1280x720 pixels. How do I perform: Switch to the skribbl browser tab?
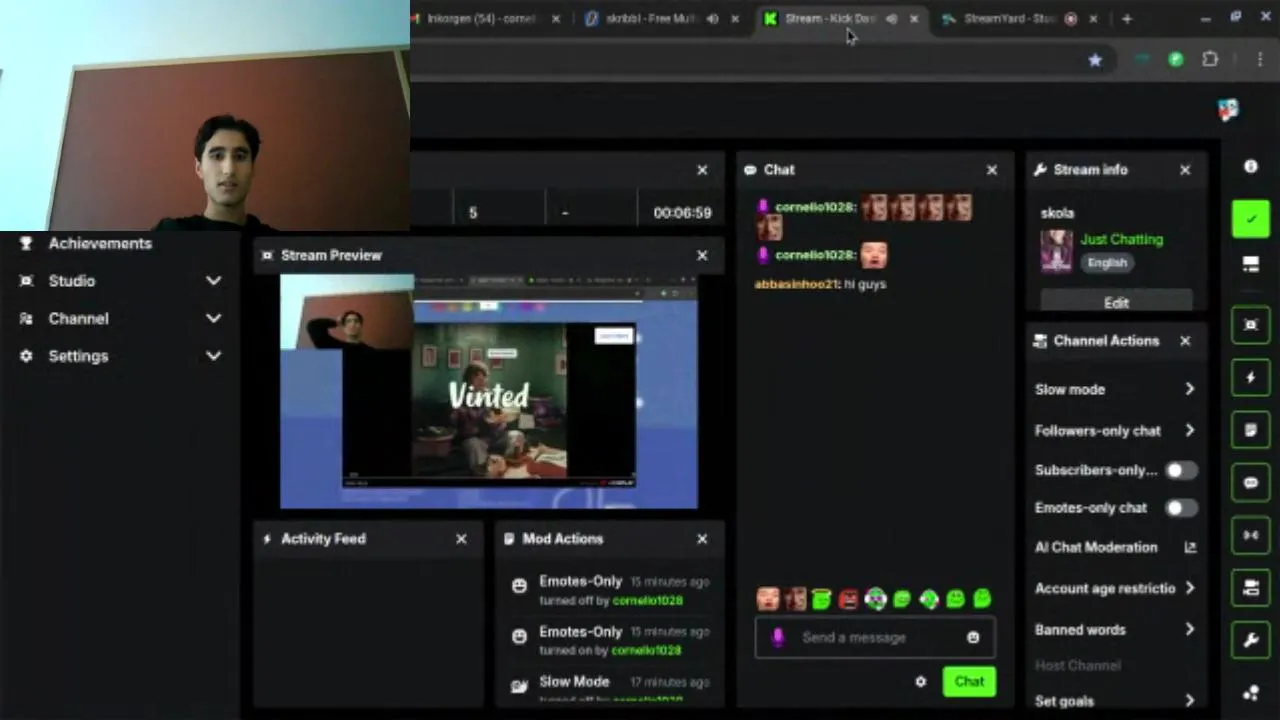point(660,19)
